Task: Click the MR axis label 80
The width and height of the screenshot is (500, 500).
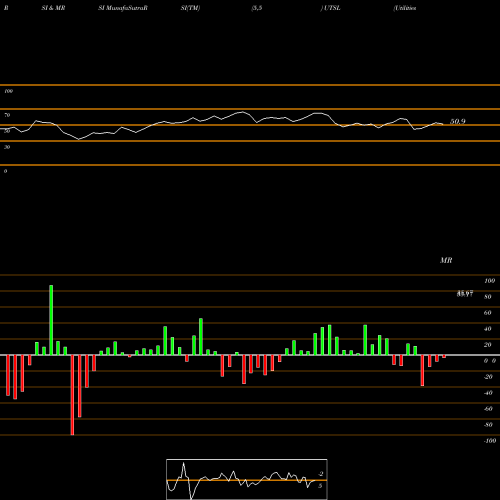Action: click(488, 297)
